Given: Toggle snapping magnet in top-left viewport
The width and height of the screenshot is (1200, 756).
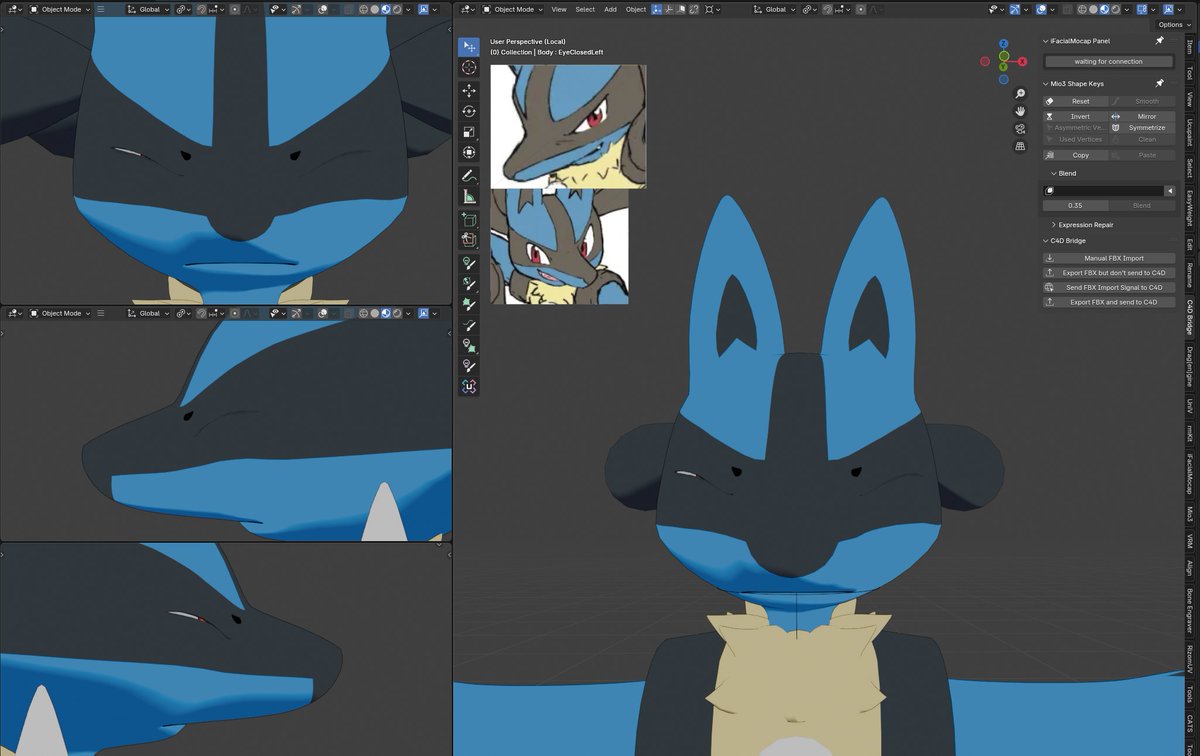Looking at the screenshot, I should coord(202,8).
